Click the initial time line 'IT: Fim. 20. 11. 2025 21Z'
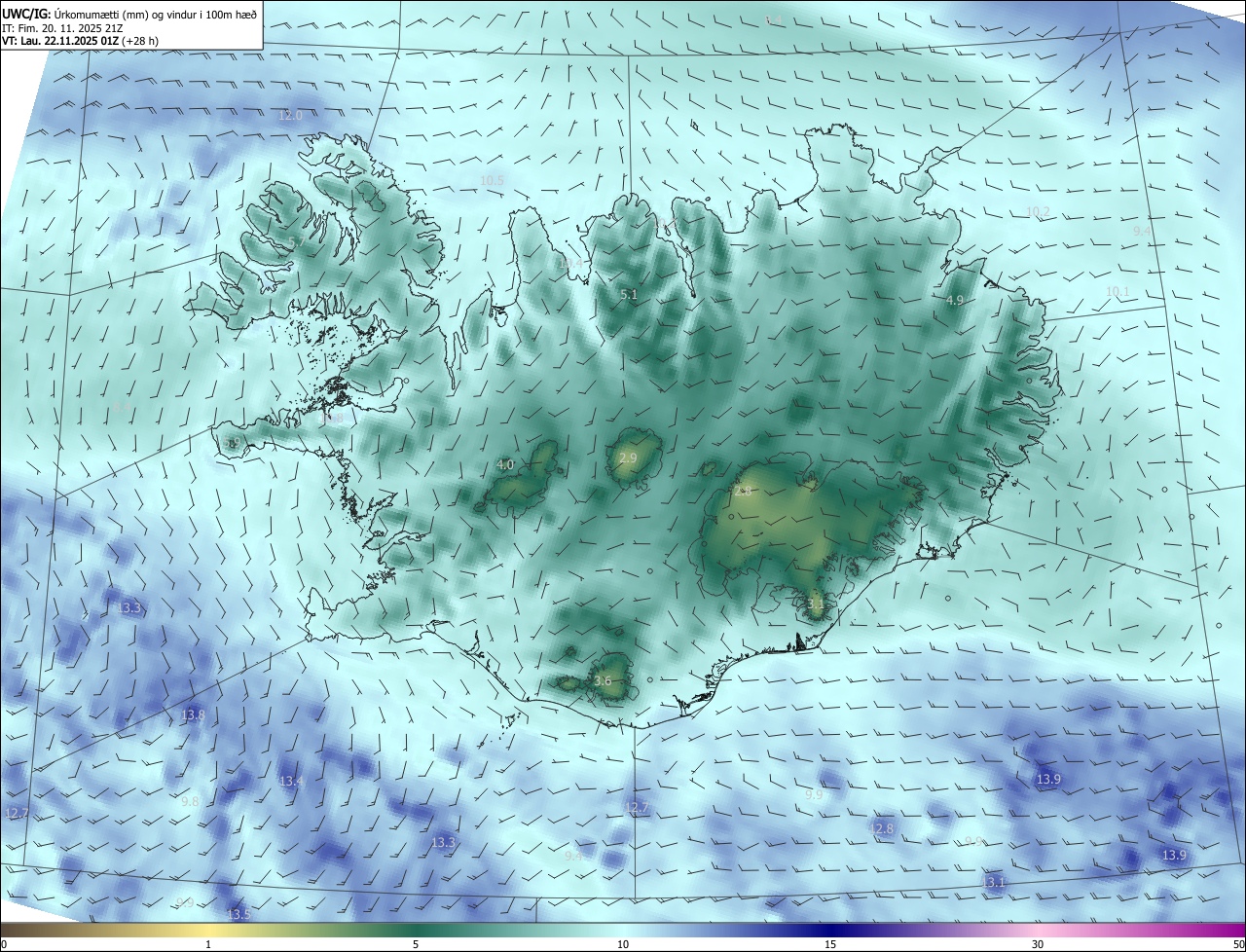The height and width of the screenshot is (952, 1246). [62, 26]
